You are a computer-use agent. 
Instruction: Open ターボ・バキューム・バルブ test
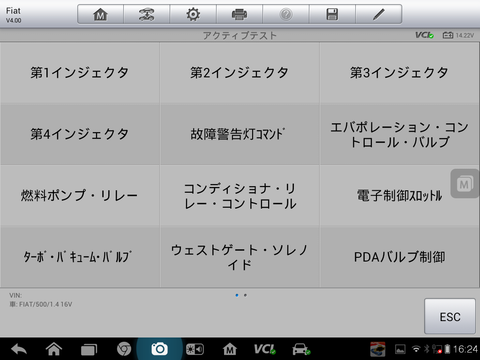point(80,257)
